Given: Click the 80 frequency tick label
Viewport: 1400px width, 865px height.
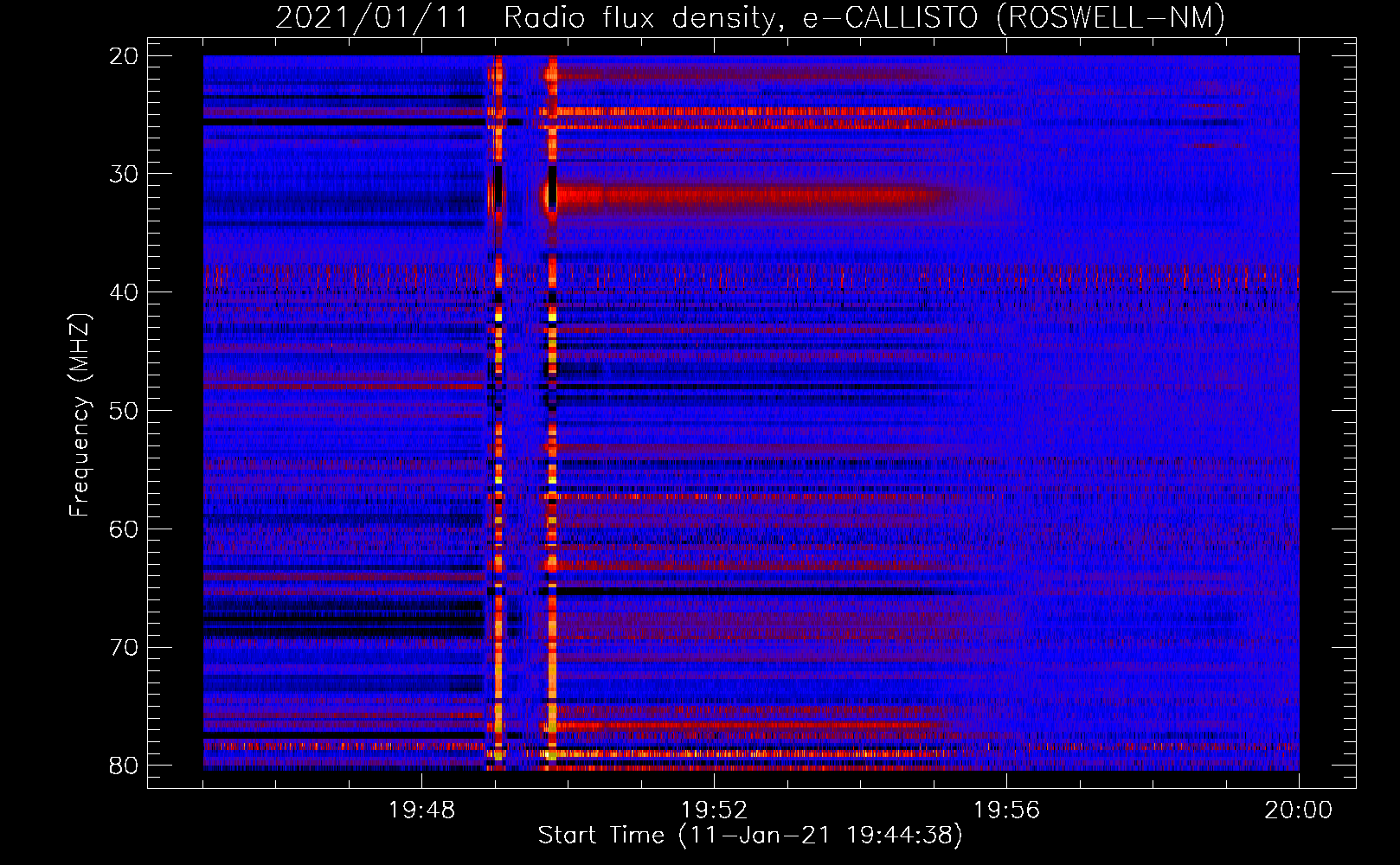Looking at the screenshot, I should tap(124, 766).
